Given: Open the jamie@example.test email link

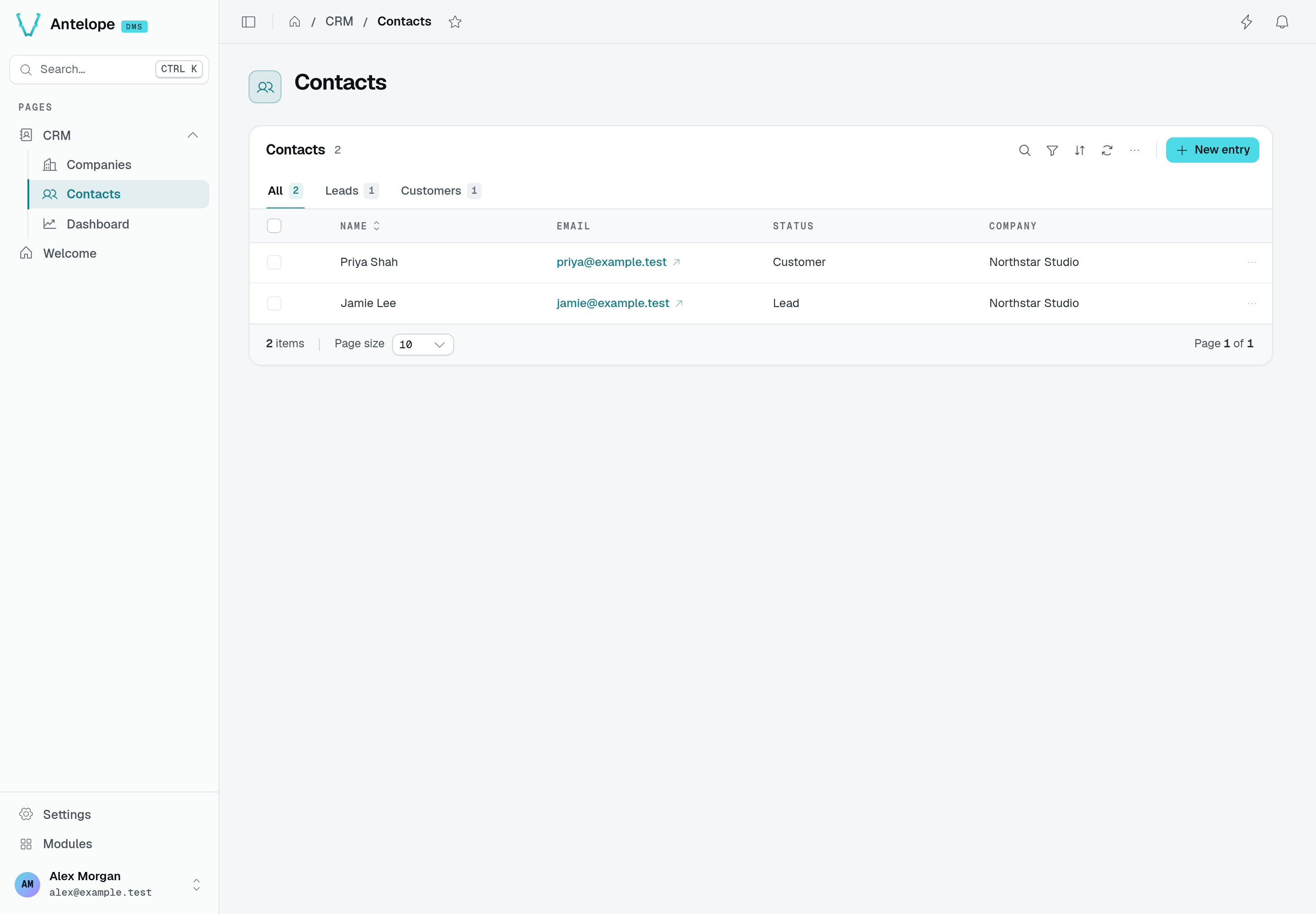Looking at the screenshot, I should 613,303.
